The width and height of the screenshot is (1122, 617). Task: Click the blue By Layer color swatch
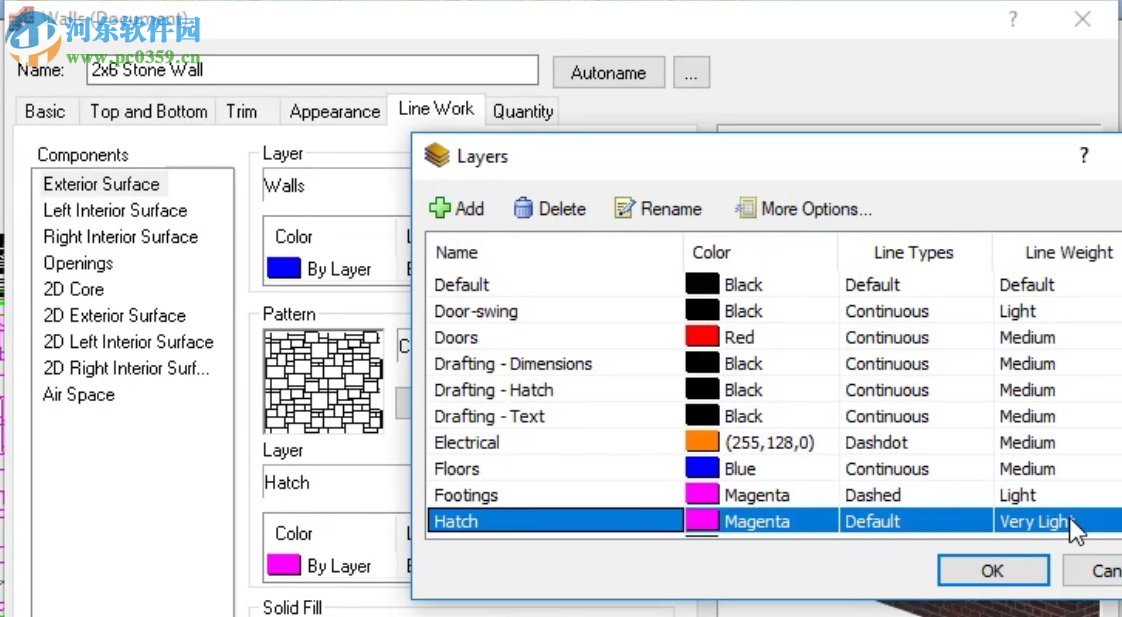coord(284,268)
